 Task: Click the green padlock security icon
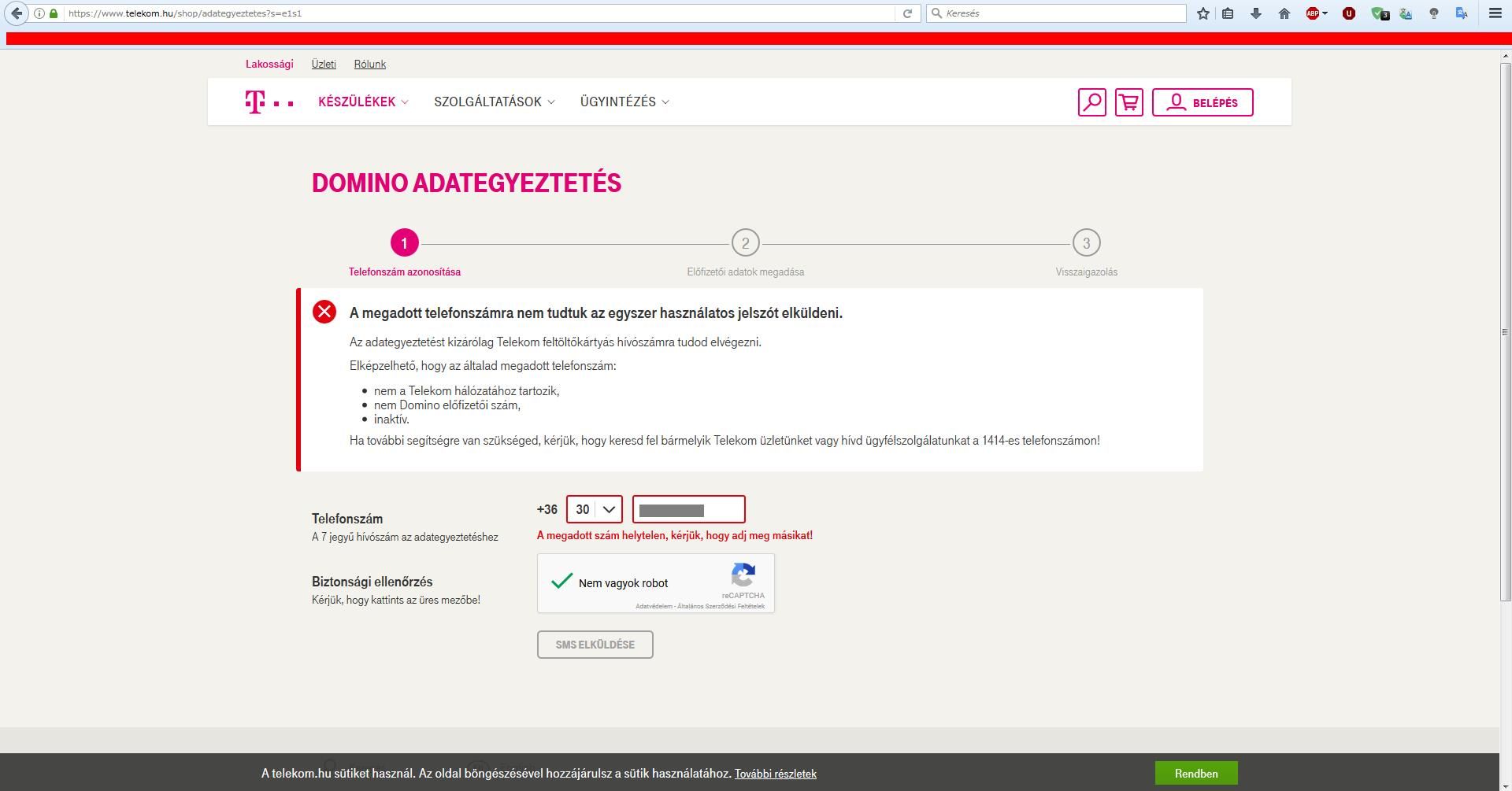coord(54,13)
